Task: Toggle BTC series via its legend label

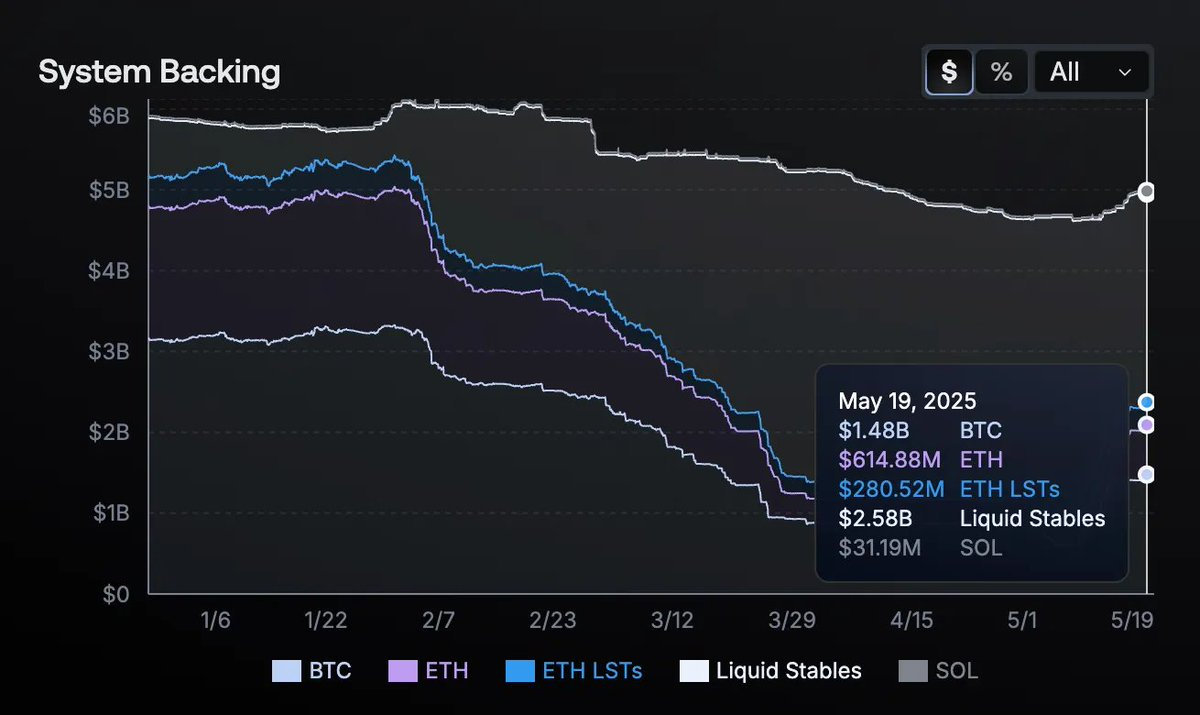Action: pyautogui.click(x=329, y=670)
